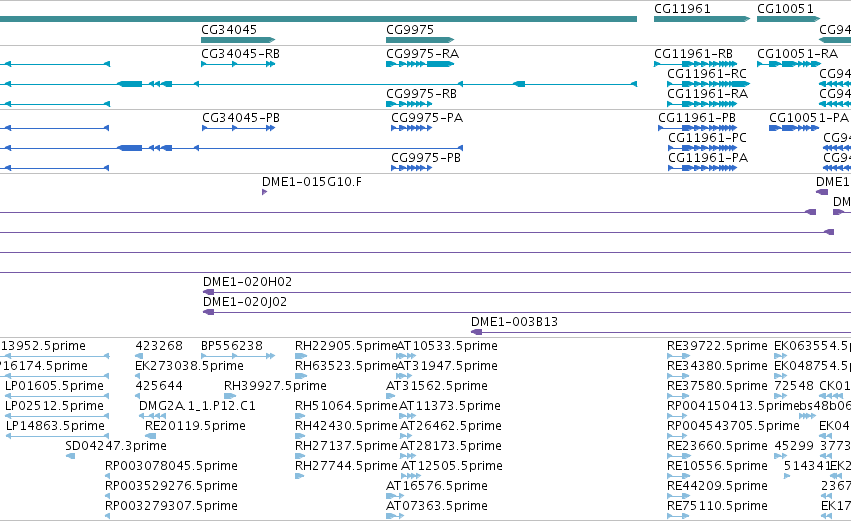Click the CG10051-RA transcript label
The height and width of the screenshot is (521, 851).
pyautogui.click(x=797, y=54)
